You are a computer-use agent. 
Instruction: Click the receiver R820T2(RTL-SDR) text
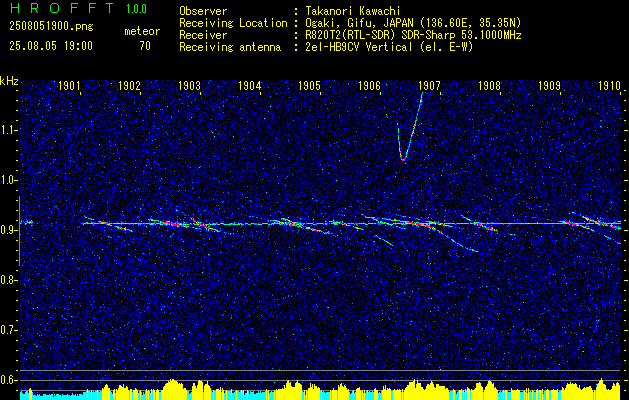(x=349, y=35)
